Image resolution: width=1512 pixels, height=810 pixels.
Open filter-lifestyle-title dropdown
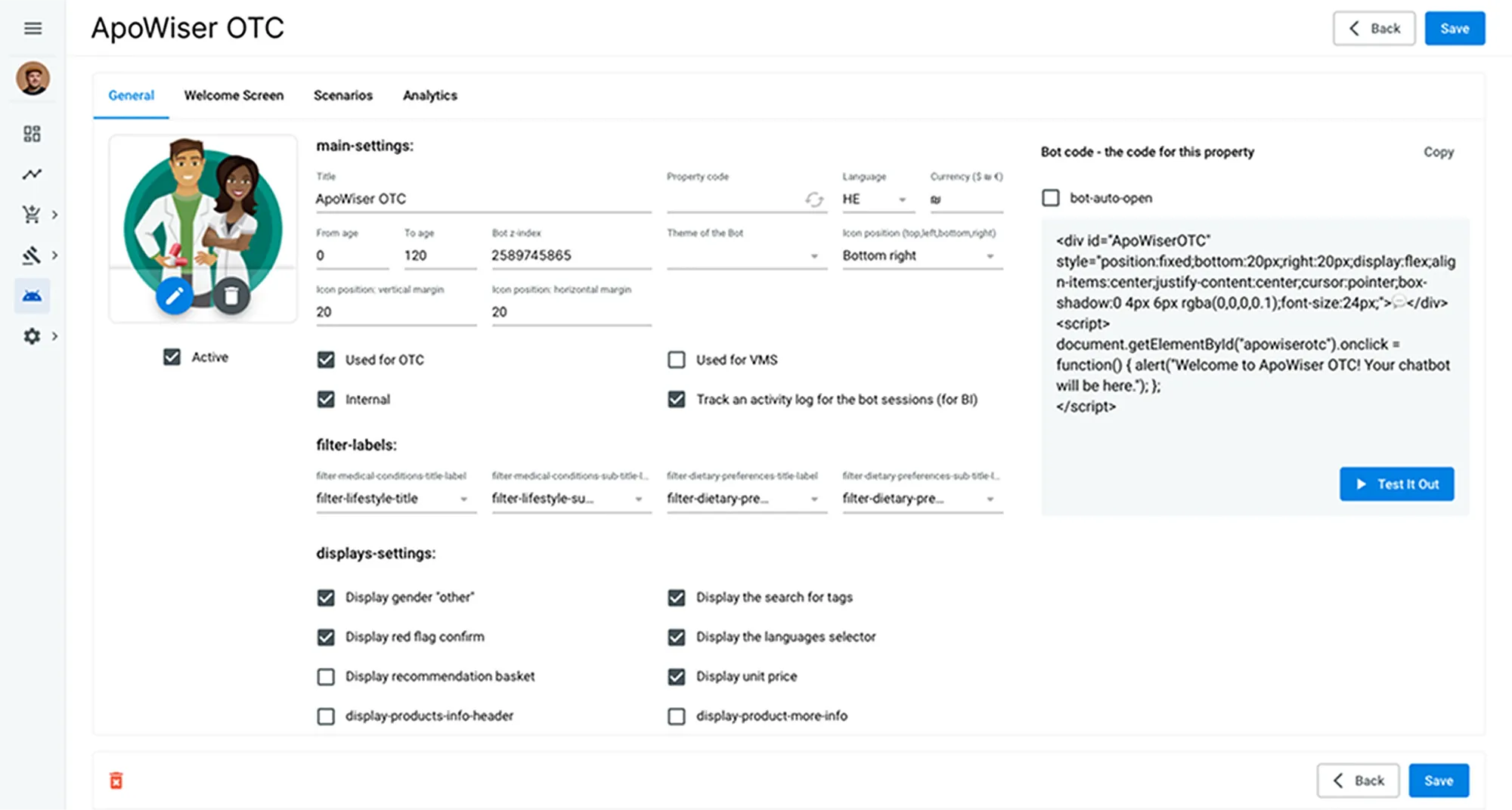pos(396,499)
